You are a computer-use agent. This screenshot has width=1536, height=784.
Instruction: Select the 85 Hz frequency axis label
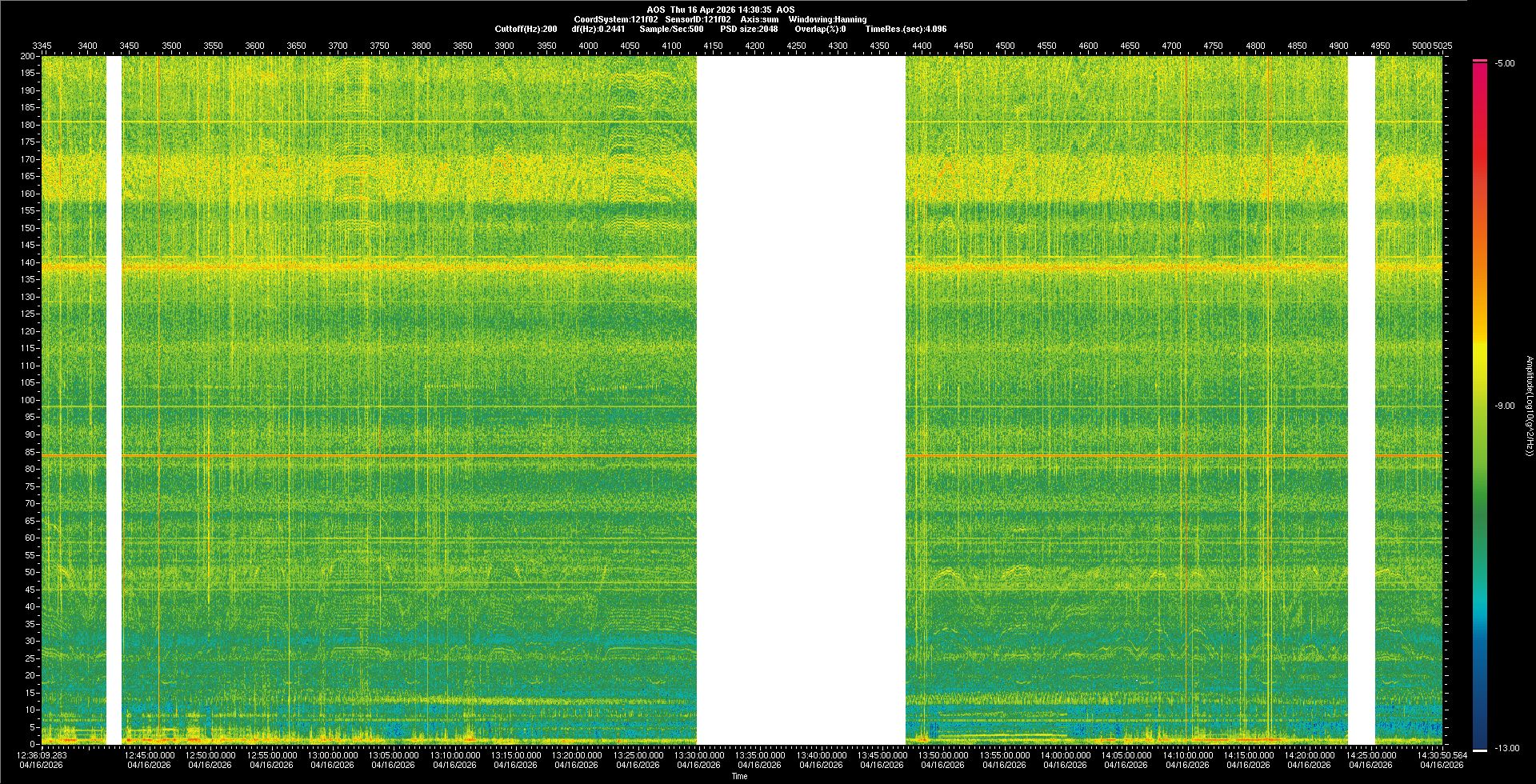pos(30,452)
